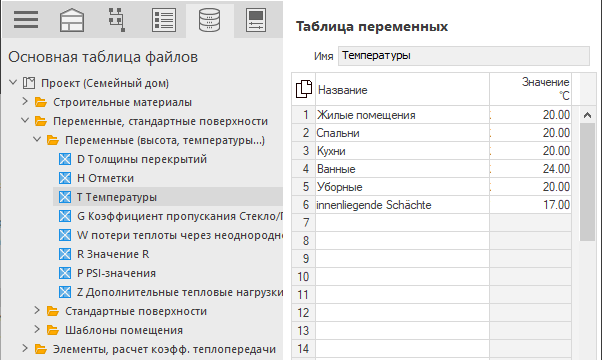Viewport: 602px width, 360px height.
Task: Open the building view icon
Action: [72, 20]
